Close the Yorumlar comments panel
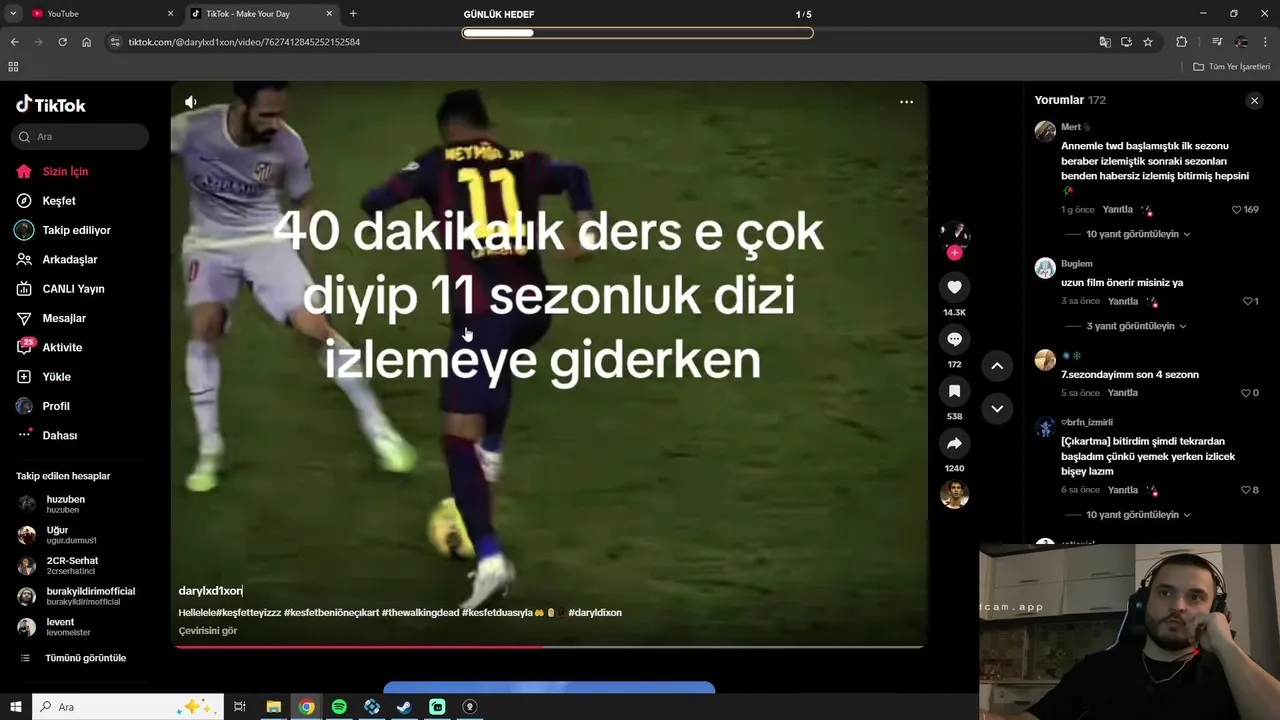Screen dimensions: 1280x720 pos(1254,101)
